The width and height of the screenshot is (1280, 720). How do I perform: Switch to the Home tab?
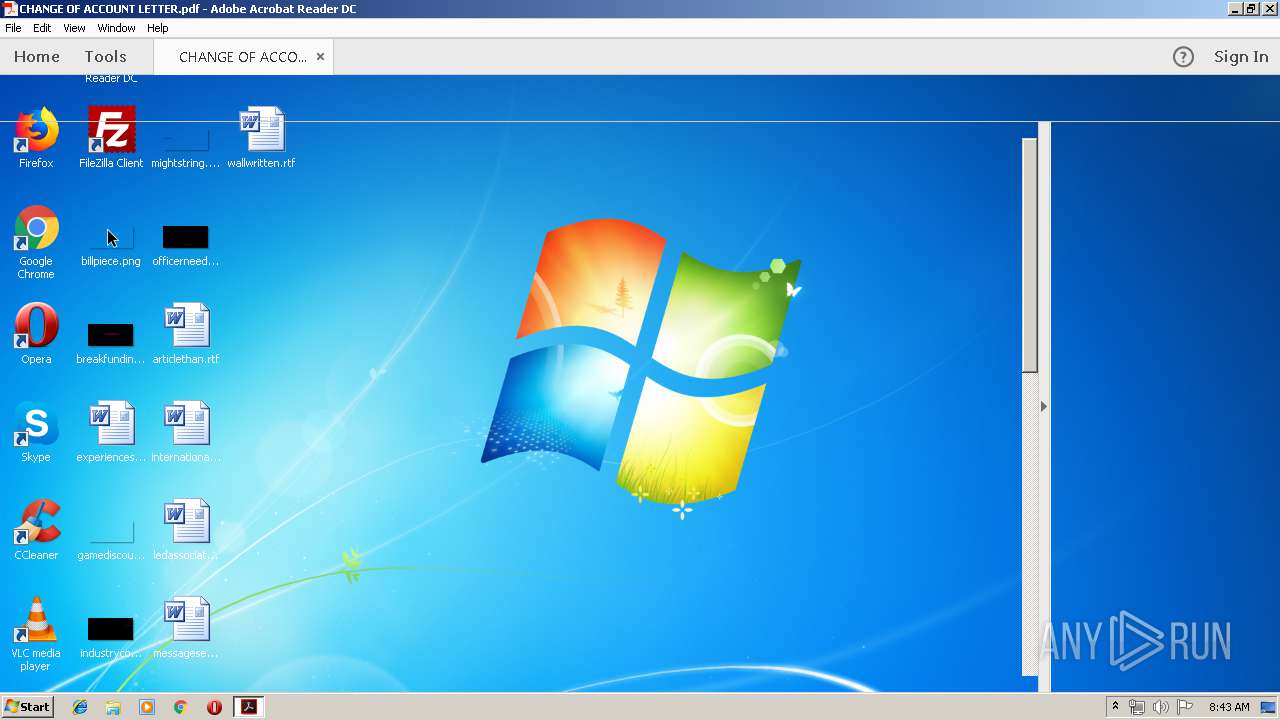click(x=37, y=57)
